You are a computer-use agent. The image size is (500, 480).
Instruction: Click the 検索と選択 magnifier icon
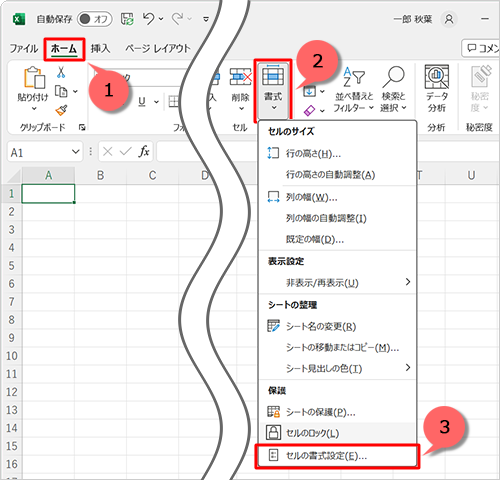click(394, 77)
